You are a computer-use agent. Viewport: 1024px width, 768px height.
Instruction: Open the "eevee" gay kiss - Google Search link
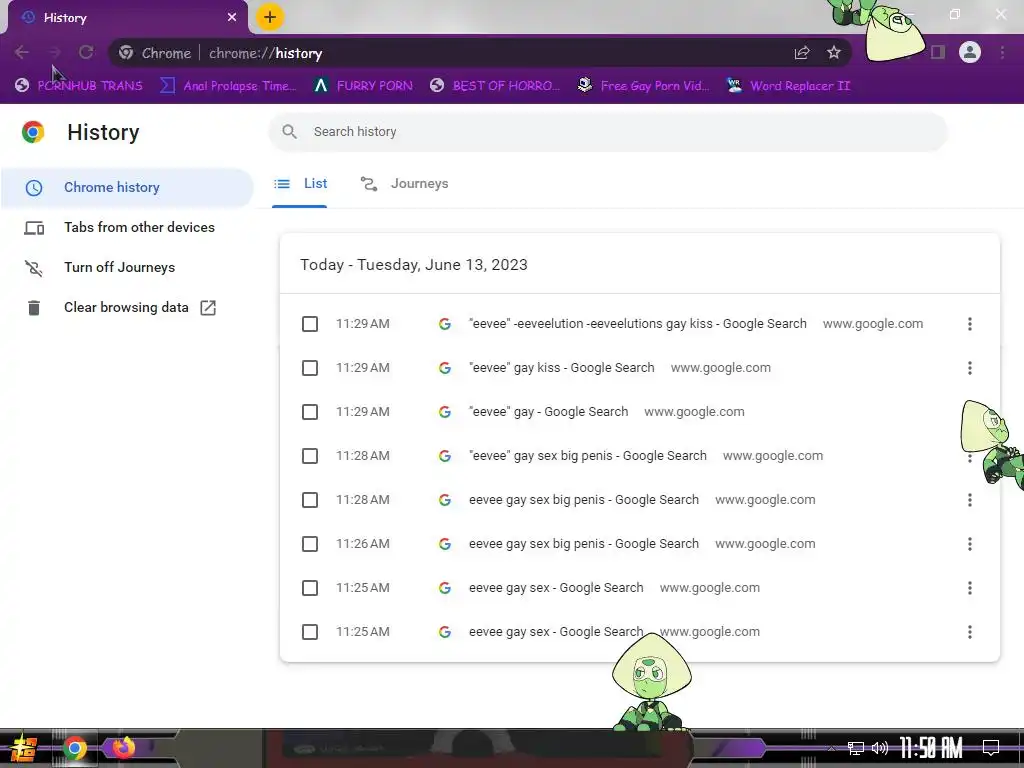562,368
